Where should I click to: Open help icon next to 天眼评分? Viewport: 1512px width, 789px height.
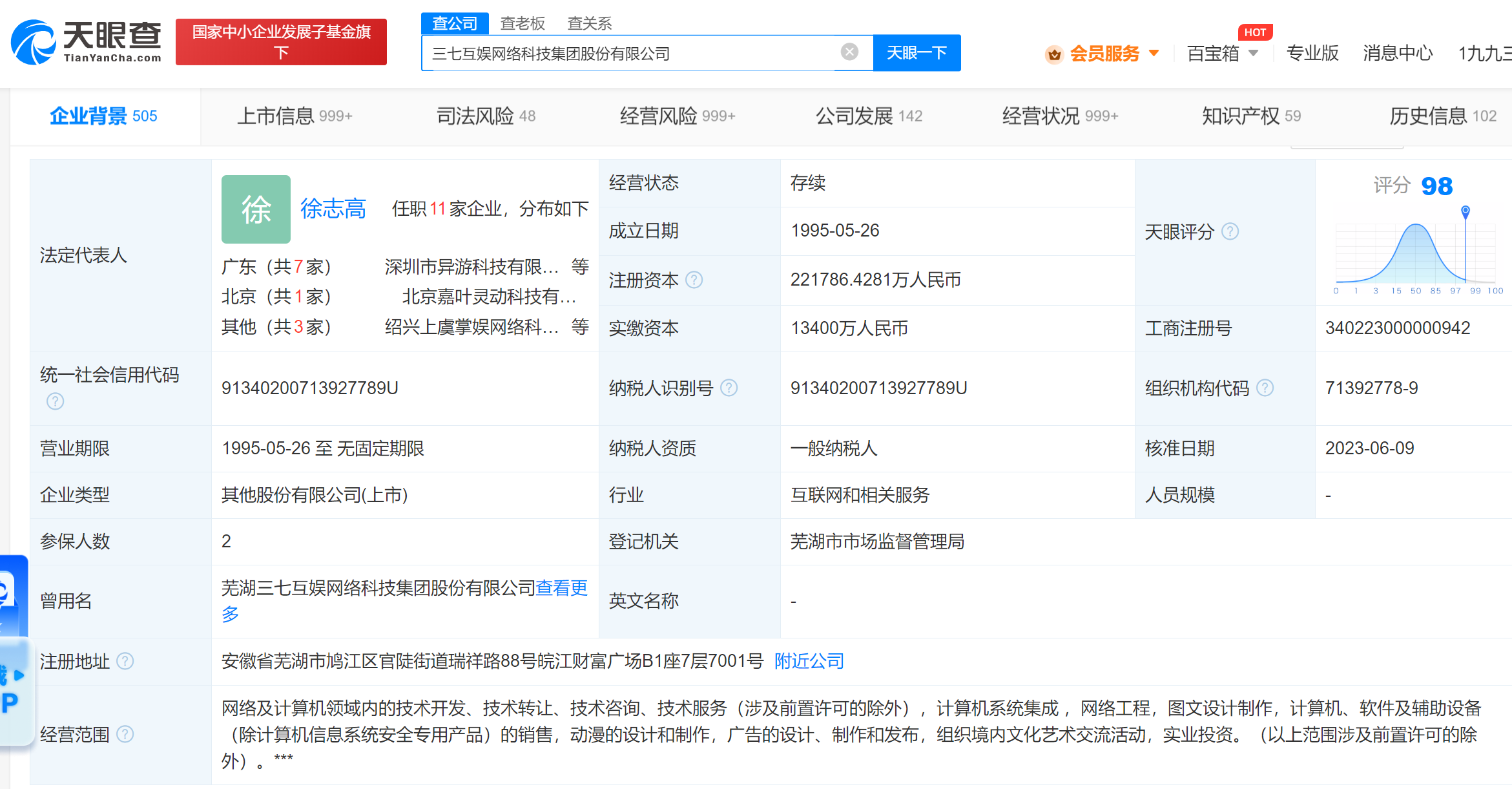(x=1230, y=231)
